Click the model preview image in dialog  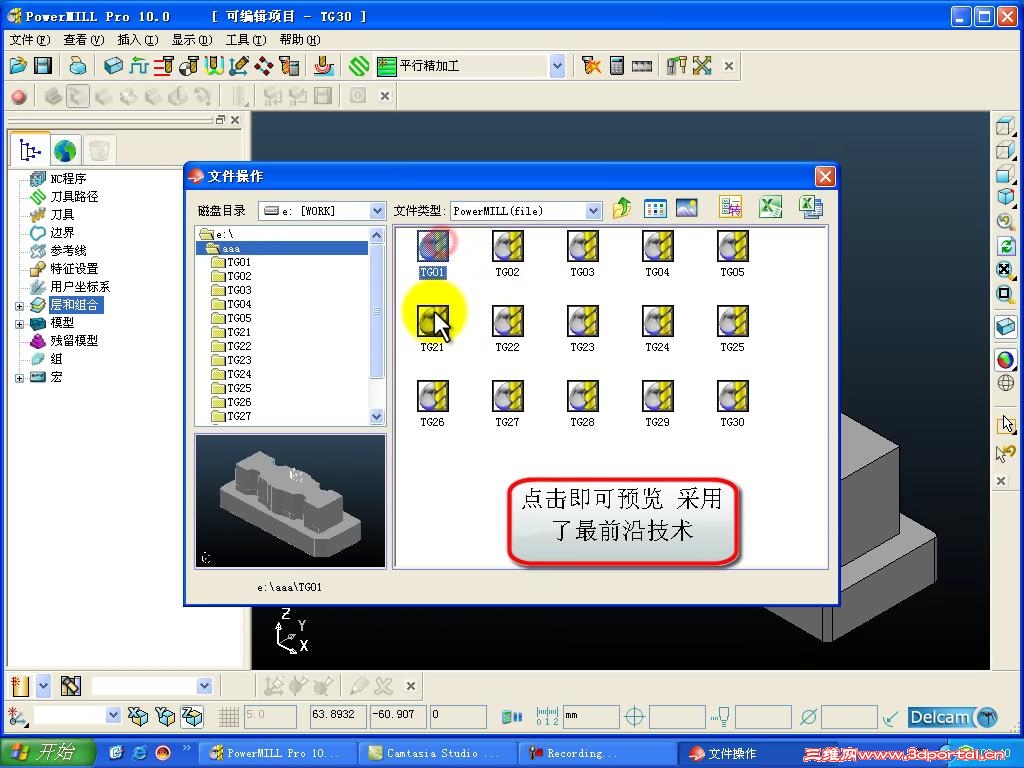click(x=291, y=501)
